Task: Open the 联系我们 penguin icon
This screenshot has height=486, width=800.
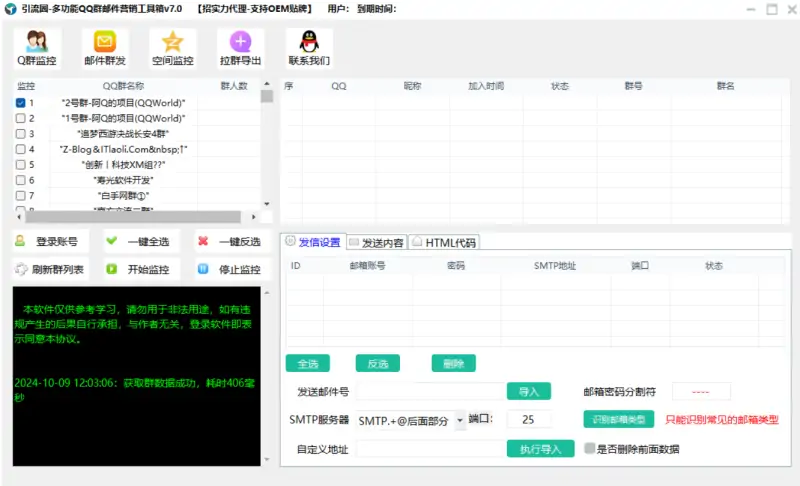Action: pyautogui.click(x=309, y=41)
